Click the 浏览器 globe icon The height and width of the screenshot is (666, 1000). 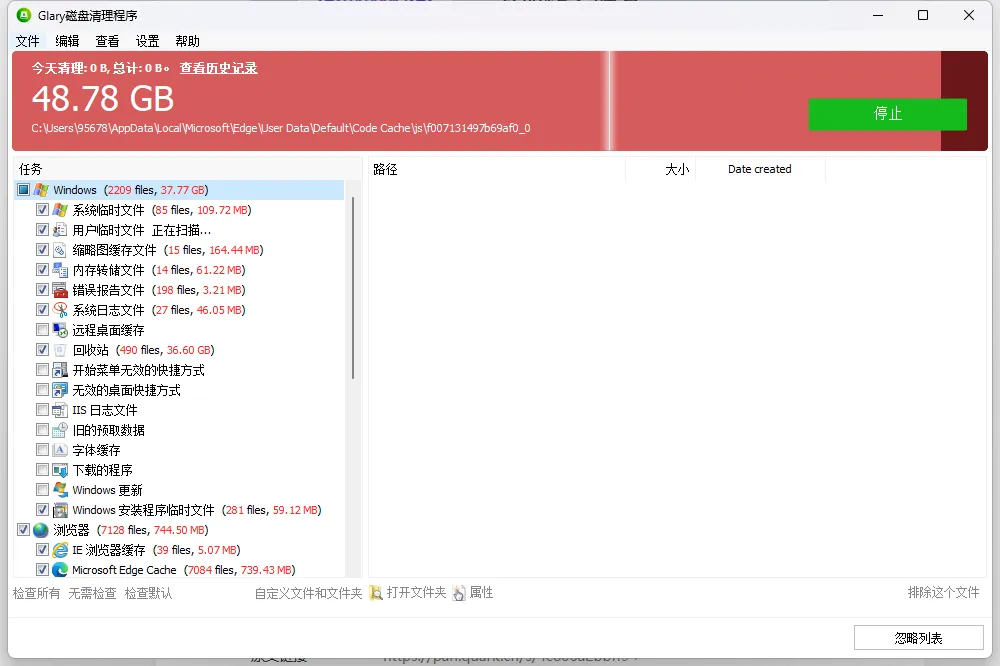pos(41,530)
